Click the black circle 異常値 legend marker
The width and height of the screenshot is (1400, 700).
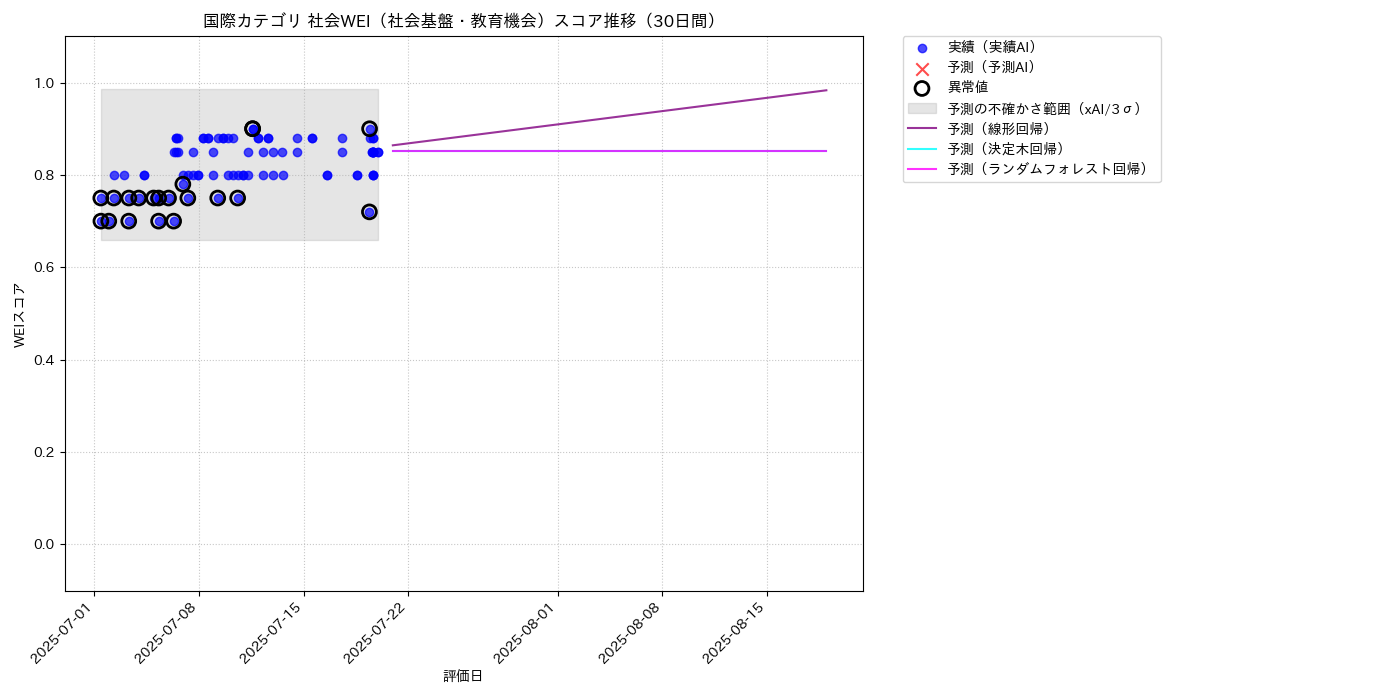pos(922,88)
